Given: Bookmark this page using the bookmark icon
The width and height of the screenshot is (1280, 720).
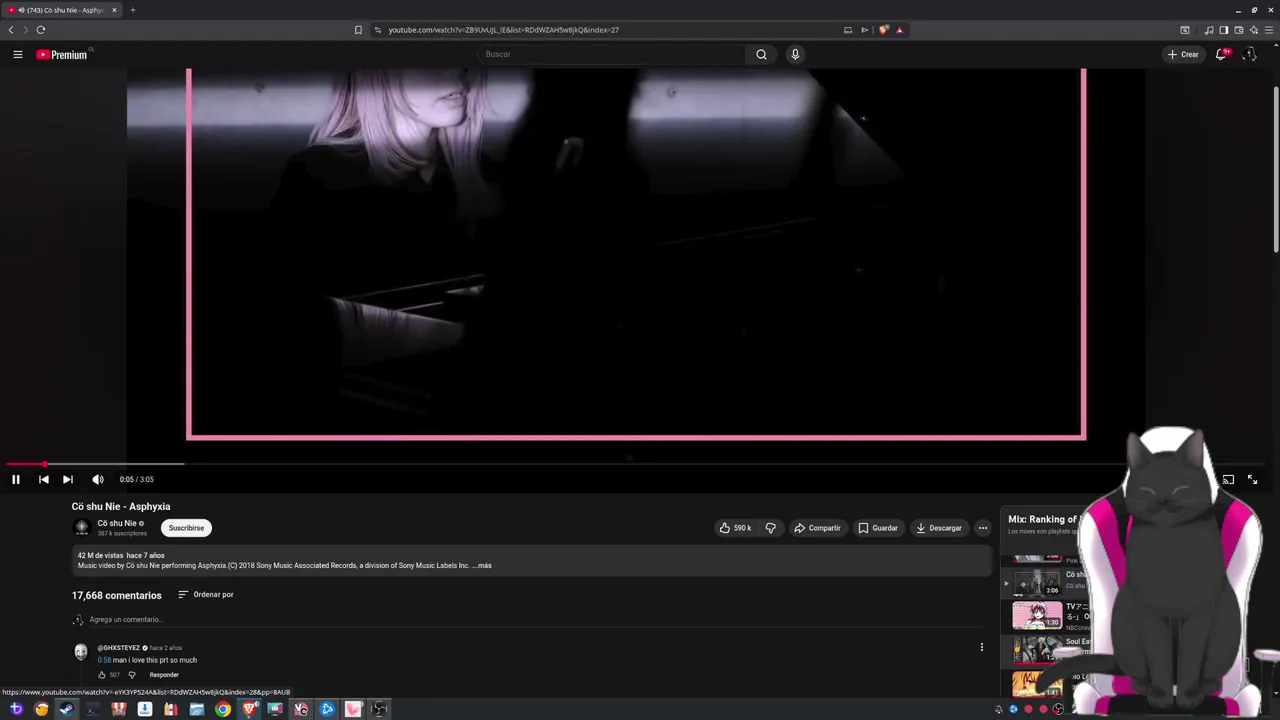Looking at the screenshot, I should coord(358,30).
